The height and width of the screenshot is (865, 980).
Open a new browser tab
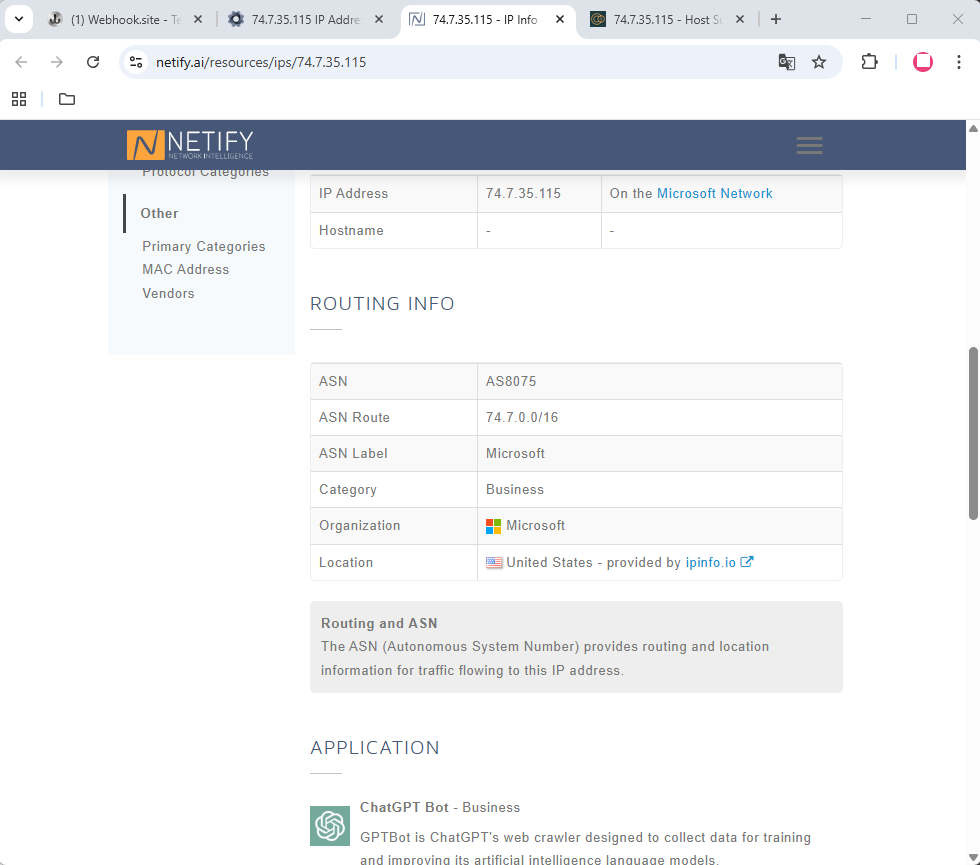pos(776,19)
